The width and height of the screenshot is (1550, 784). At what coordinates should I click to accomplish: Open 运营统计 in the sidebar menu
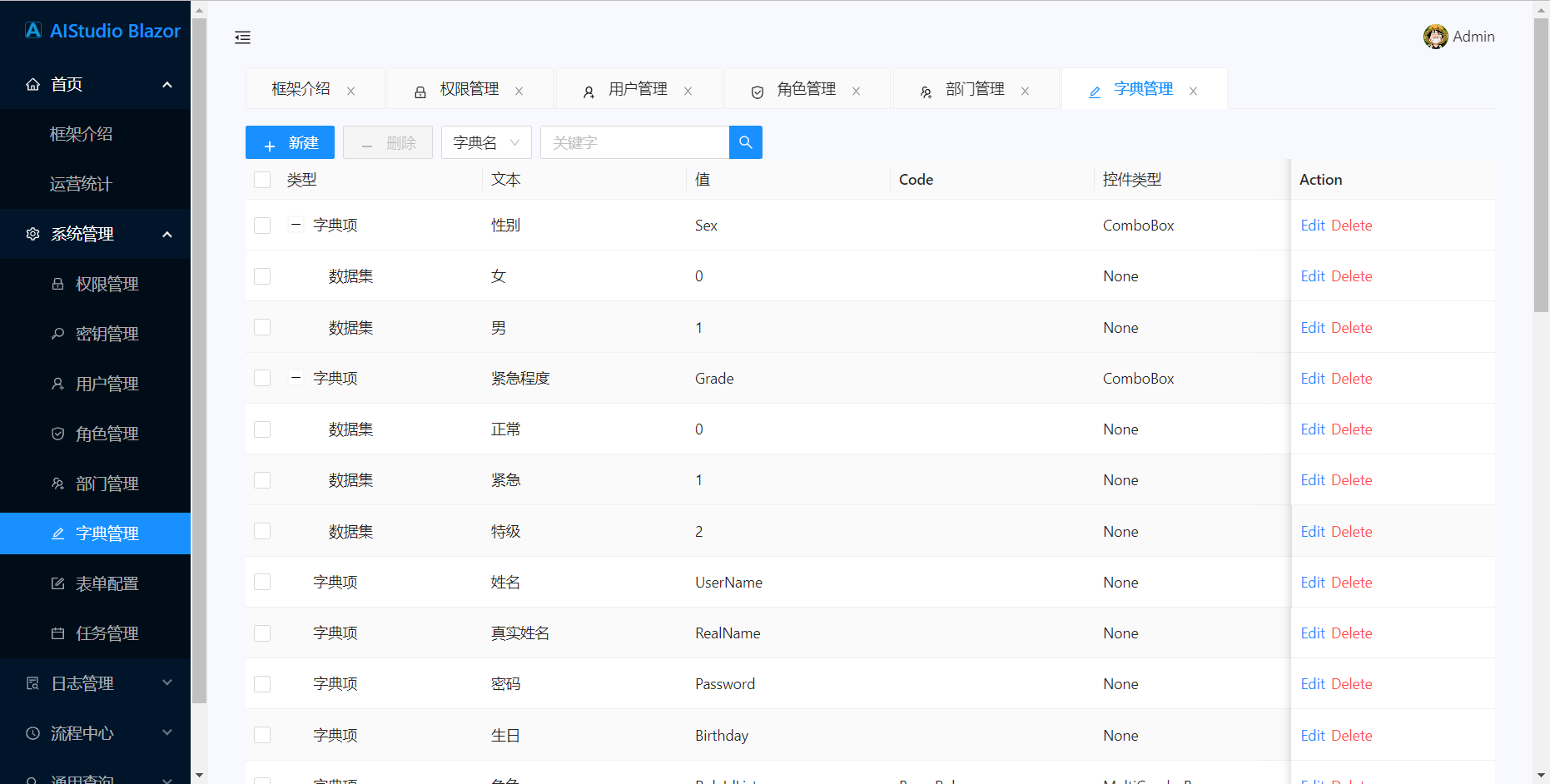pos(81,184)
